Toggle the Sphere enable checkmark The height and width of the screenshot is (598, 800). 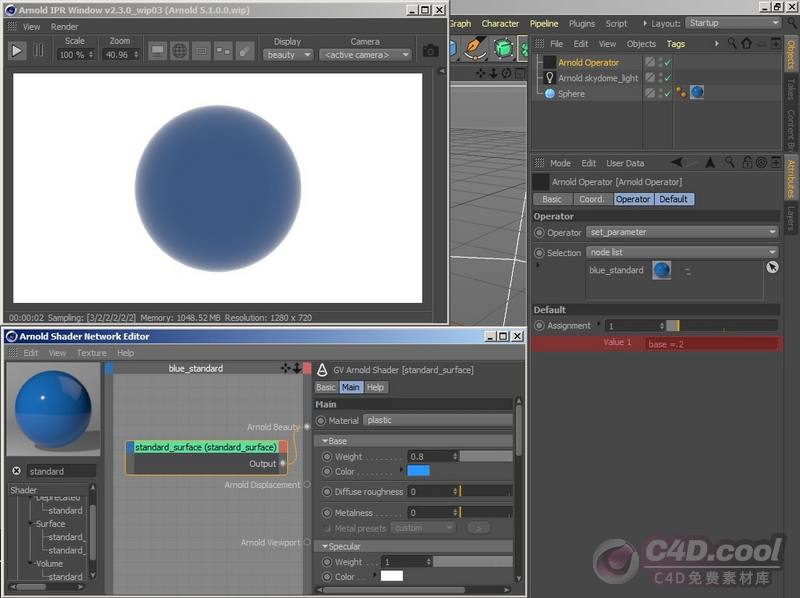point(668,93)
